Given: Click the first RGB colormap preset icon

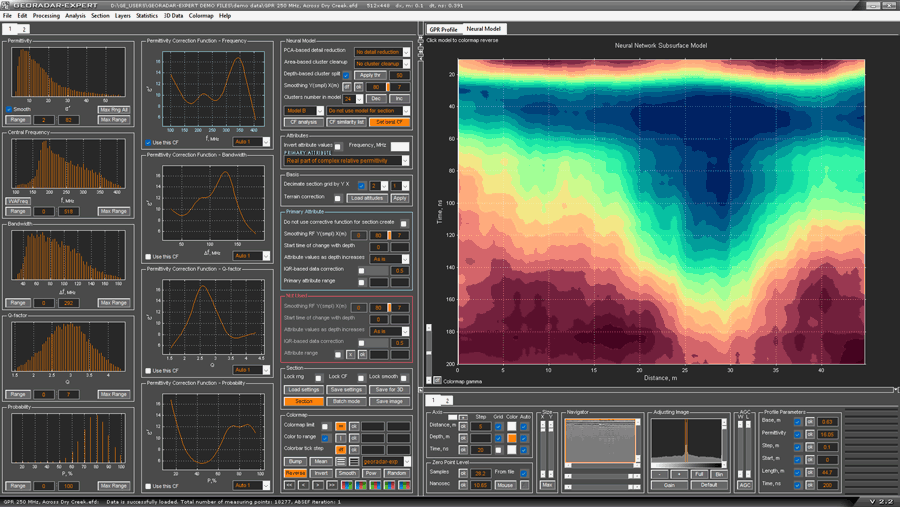Looking at the screenshot, I should [346, 485].
